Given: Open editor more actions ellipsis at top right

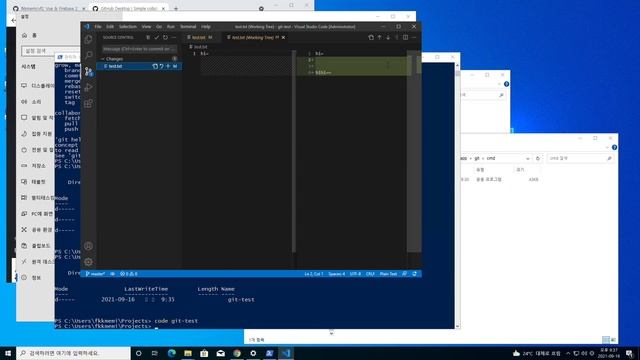Looking at the screenshot, I should [x=414, y=38].
